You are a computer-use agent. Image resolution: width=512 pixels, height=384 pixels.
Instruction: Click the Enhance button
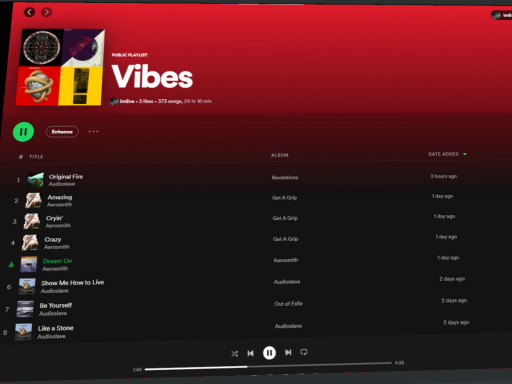tap(62, 132)
